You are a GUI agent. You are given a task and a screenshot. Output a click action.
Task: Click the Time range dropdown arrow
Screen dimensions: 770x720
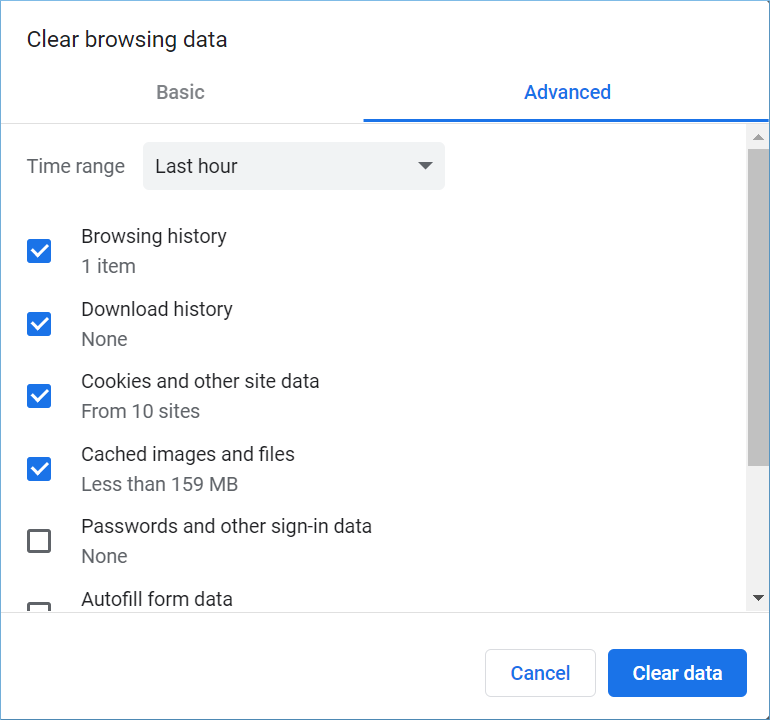coord(425,166)
